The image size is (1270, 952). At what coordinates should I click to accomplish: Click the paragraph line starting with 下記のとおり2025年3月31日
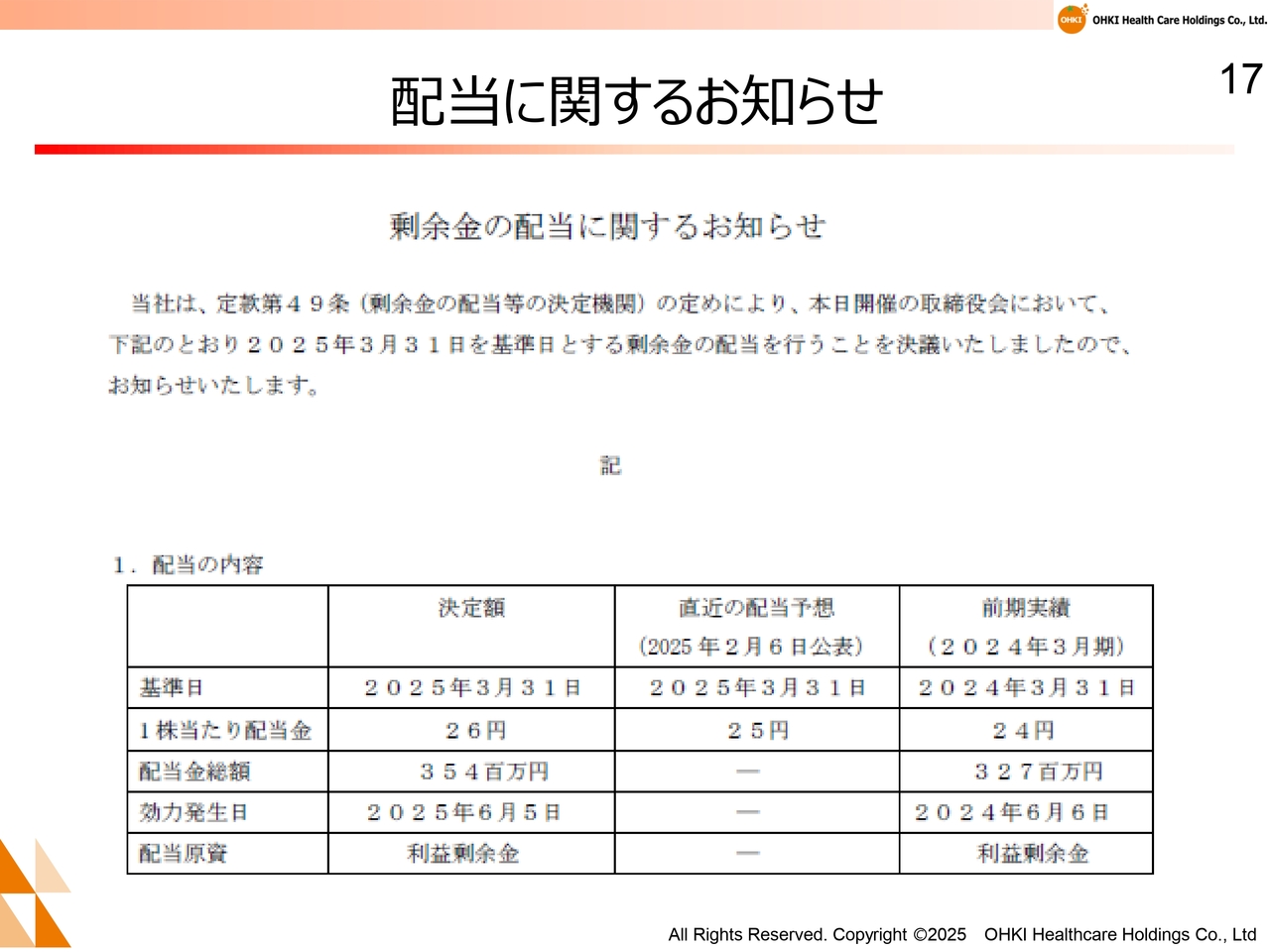tap(621, 344)
